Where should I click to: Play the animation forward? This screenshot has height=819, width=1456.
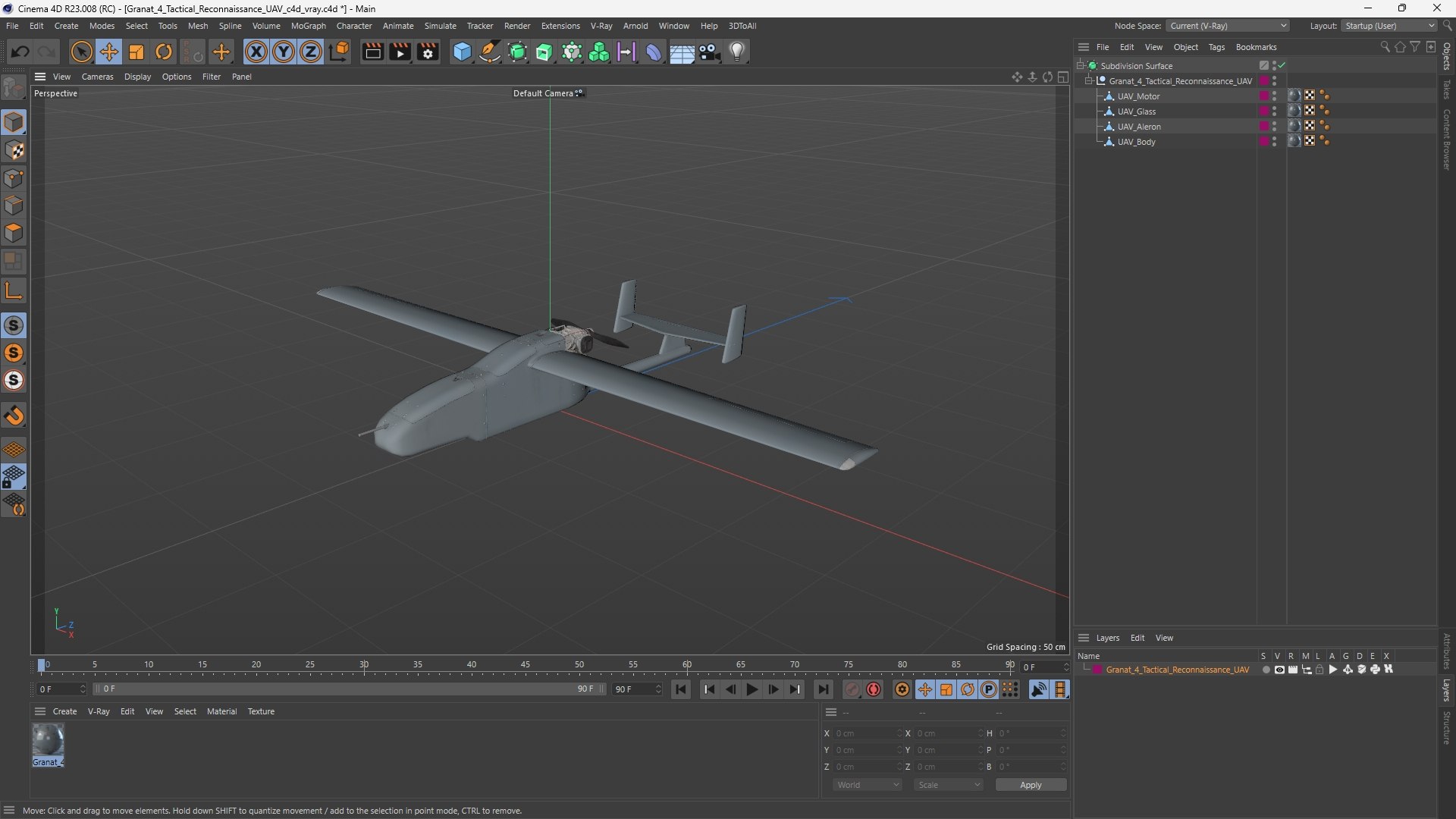pyautogui.click(x=752, y=689)
